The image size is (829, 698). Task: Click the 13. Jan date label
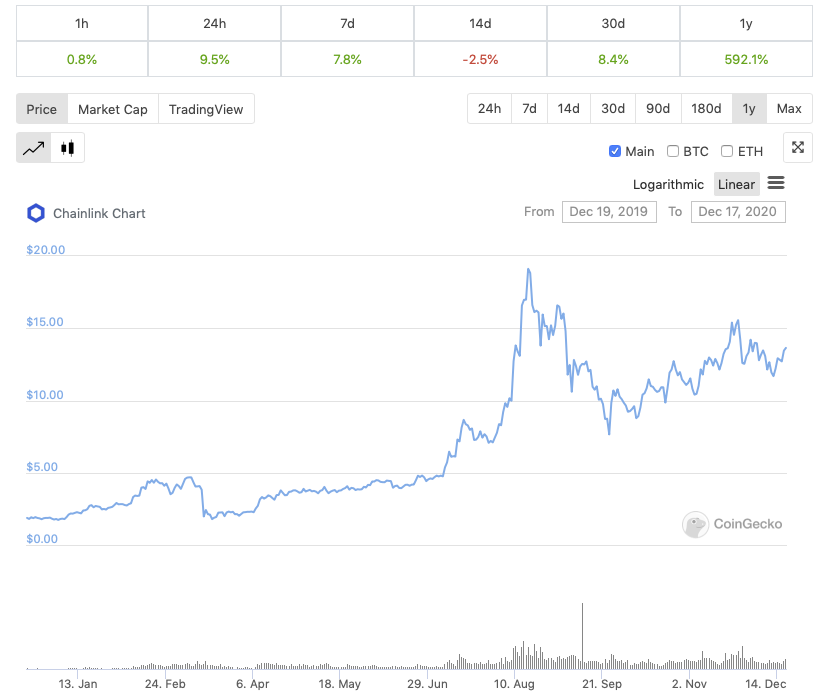pos(78,684)
